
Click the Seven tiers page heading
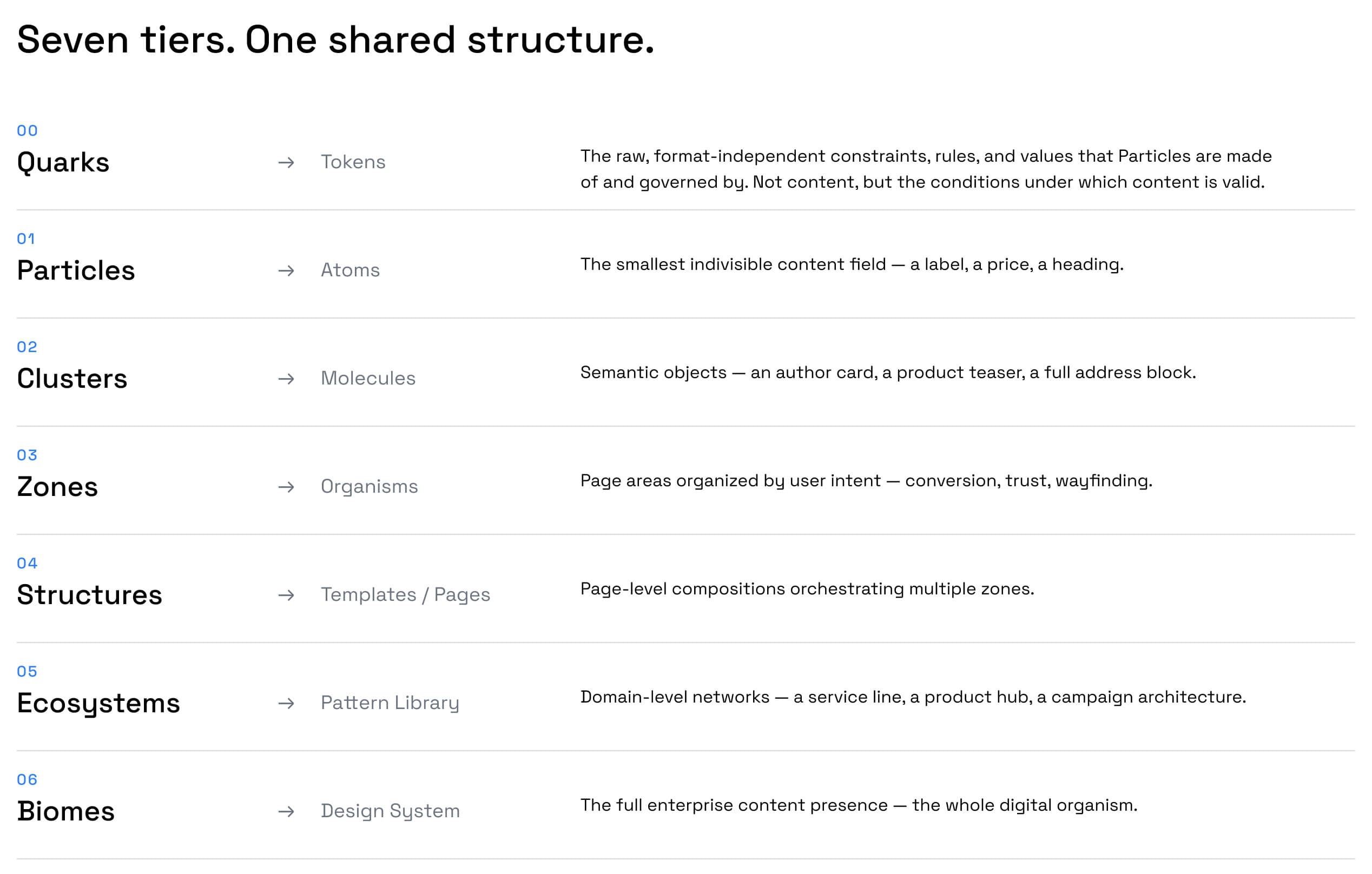click(x=336, y=41)
